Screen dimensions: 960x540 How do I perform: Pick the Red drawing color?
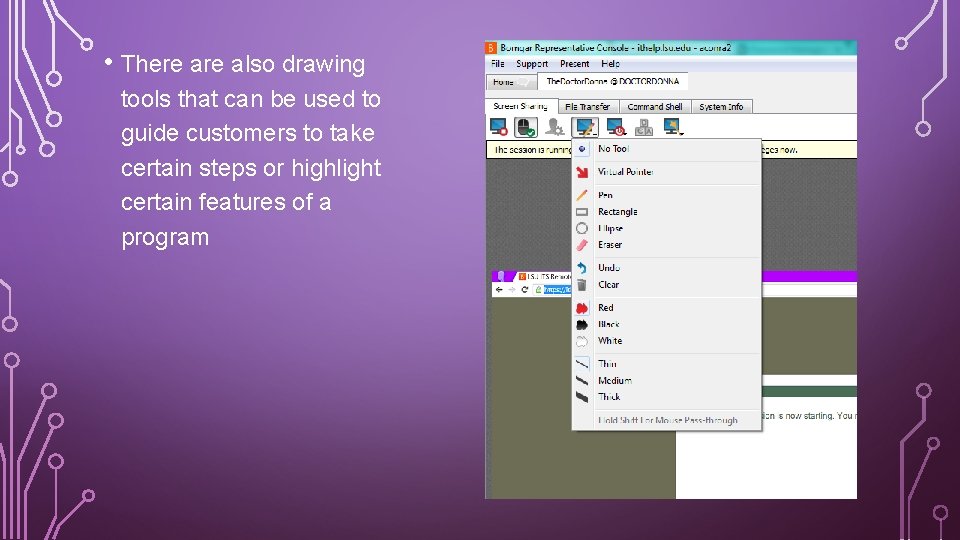point(667,308)
